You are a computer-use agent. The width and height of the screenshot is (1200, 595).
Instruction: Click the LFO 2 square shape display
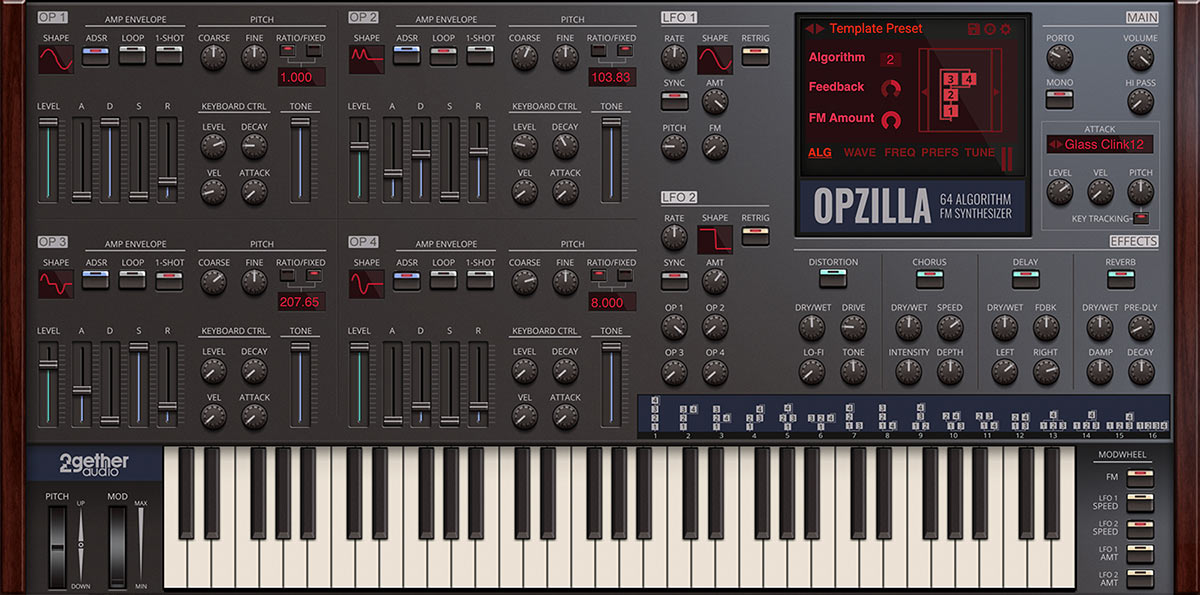[715, 240]
